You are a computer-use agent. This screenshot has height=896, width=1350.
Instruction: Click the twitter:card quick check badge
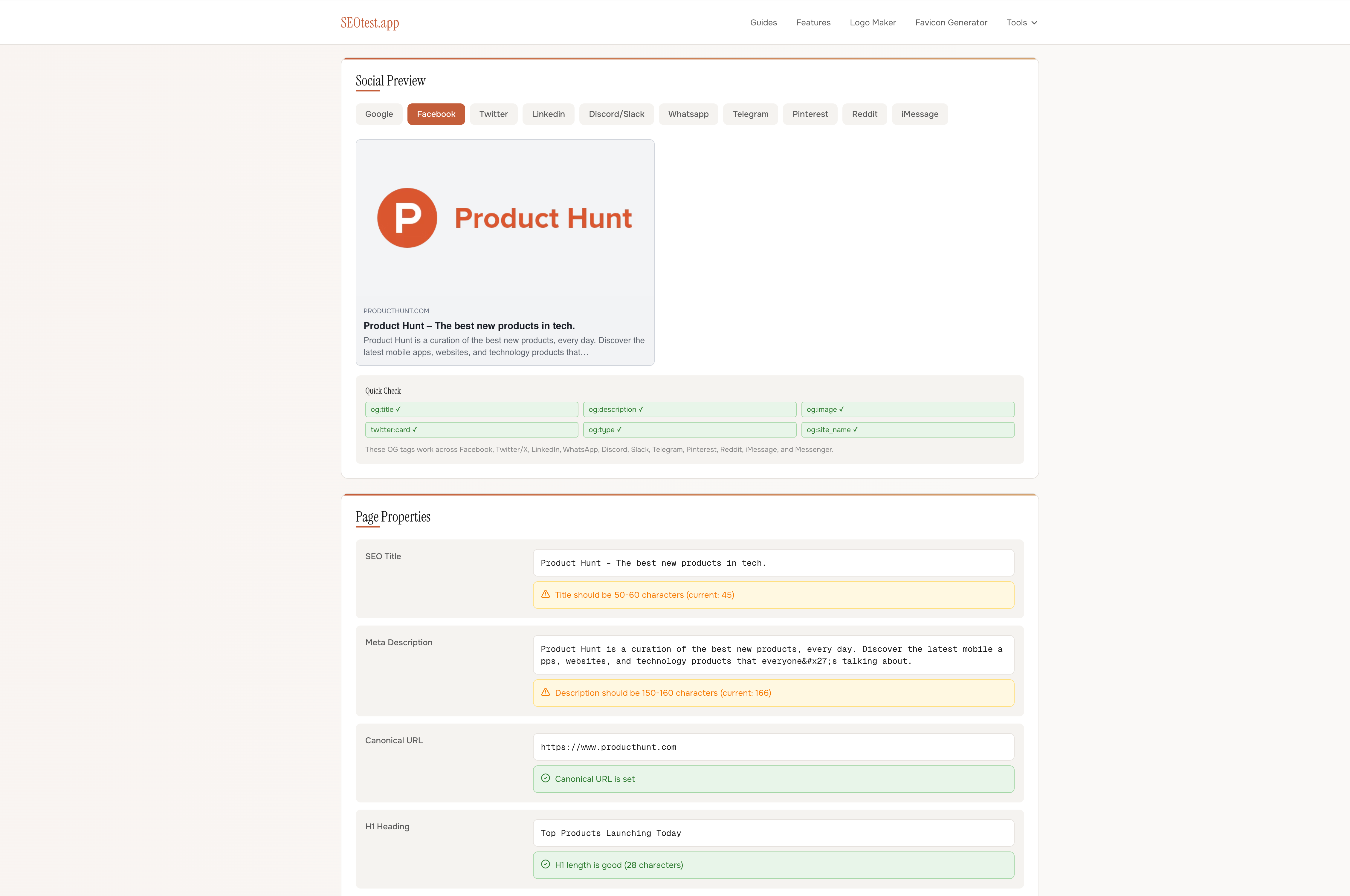click(x=471, y=429)
